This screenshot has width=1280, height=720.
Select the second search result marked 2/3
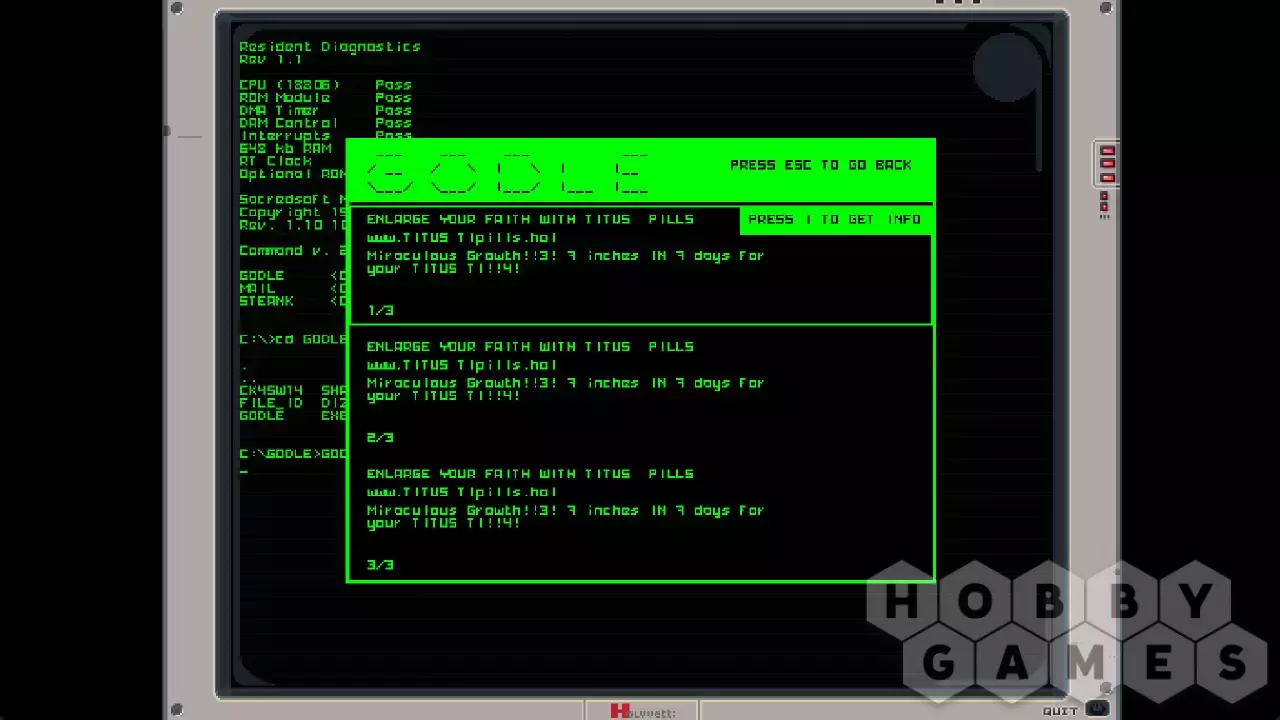click(640, 391)
